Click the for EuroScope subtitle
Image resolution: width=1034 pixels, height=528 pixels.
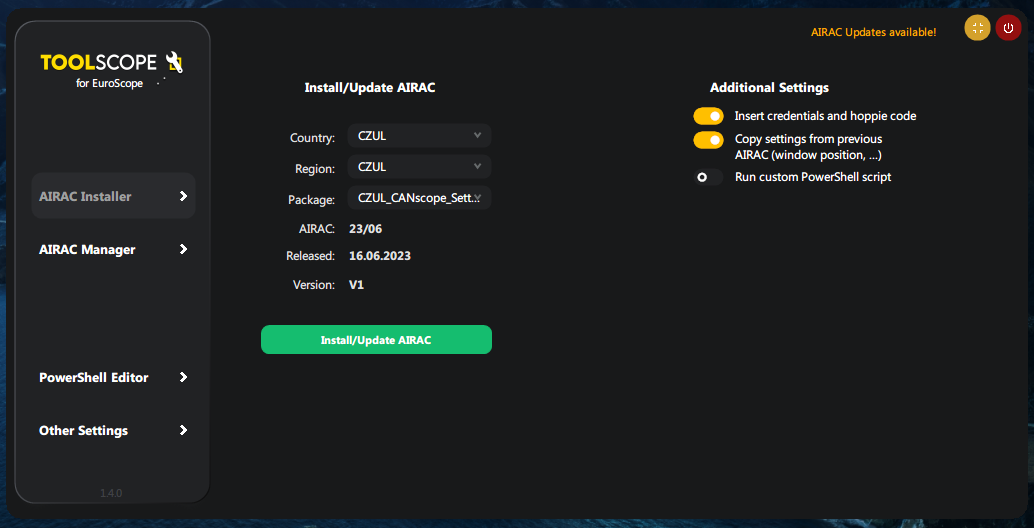[109, 83]
